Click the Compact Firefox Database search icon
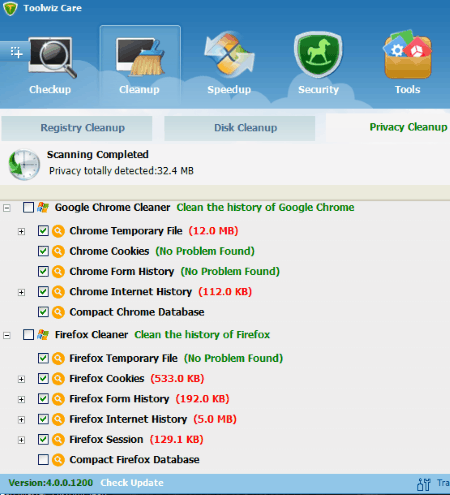The image size is (450, 495). [58, 460]
